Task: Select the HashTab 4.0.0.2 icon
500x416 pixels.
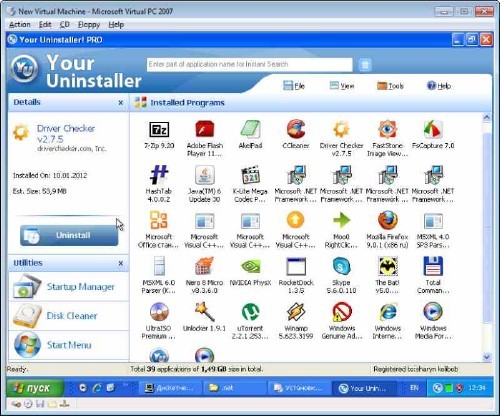Action: click(159, 175)
